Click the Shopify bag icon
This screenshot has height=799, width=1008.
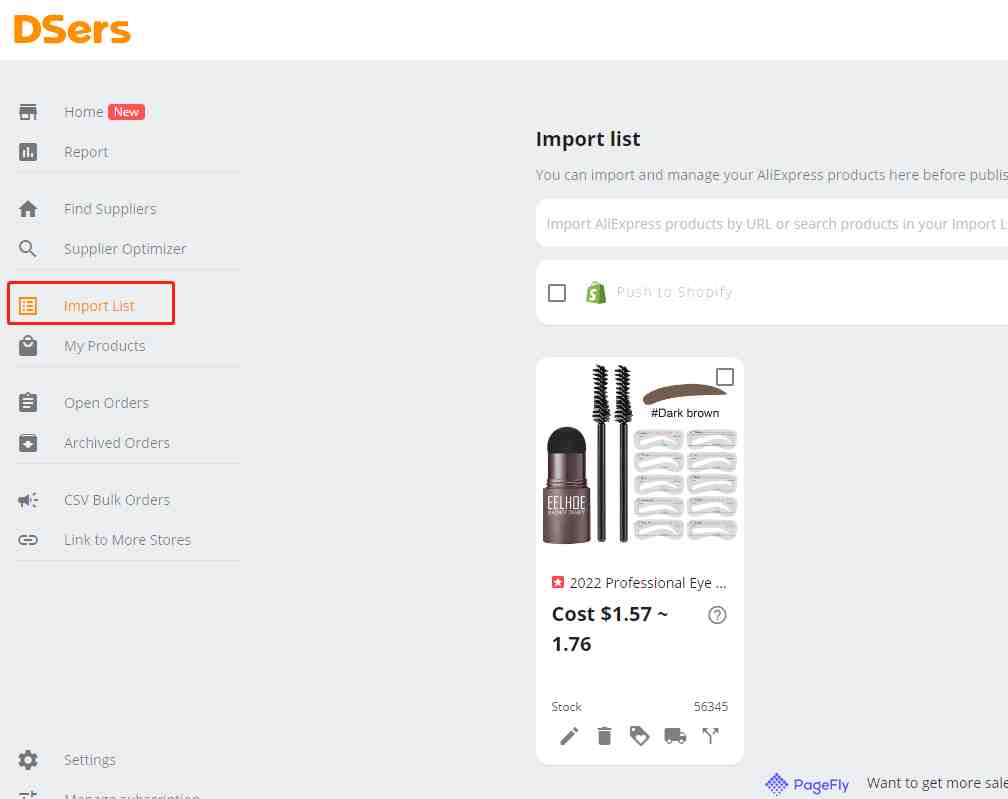pos(596,293)
